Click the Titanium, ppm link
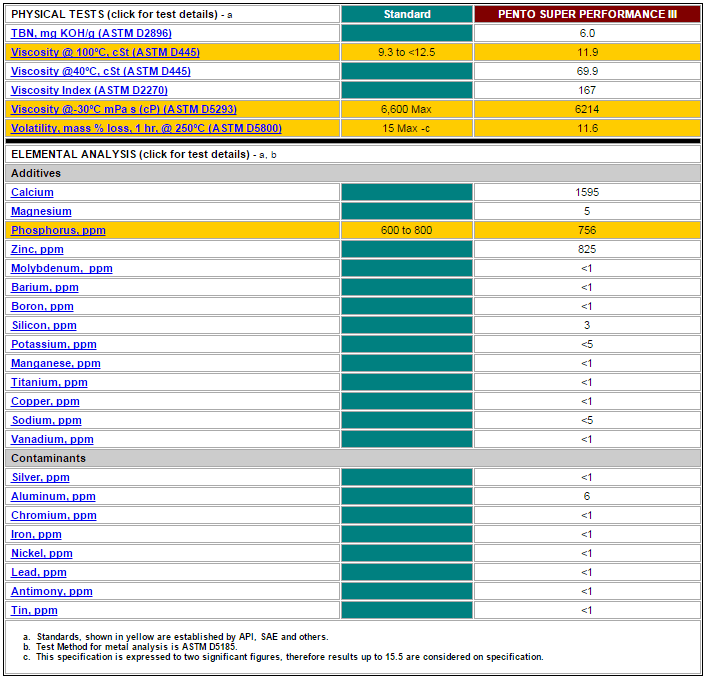This screenshot has height=680, width=707. point(49,382)
